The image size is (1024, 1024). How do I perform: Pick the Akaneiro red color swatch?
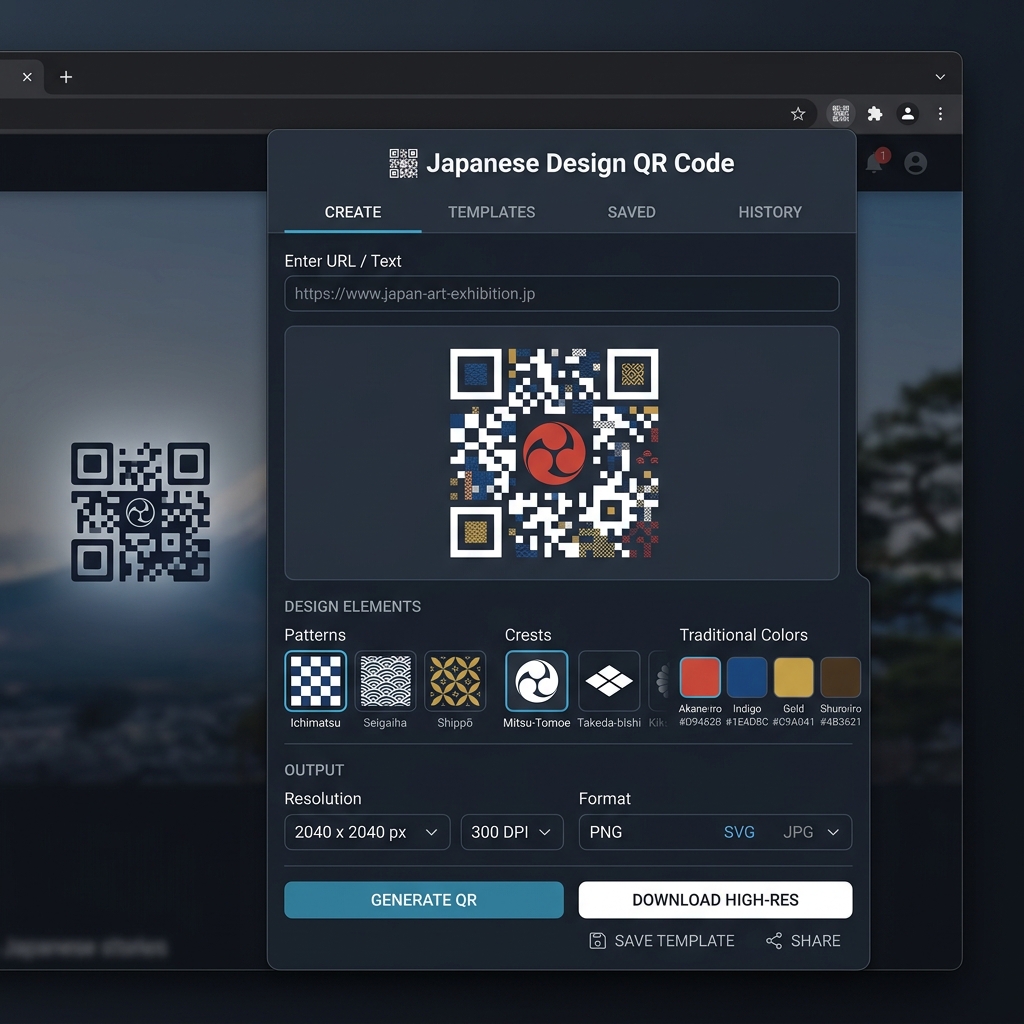699,677
